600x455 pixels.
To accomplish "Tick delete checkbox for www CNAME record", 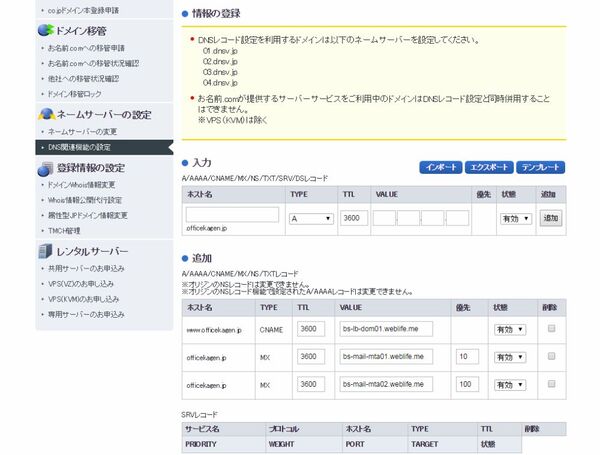I will 551,328.
